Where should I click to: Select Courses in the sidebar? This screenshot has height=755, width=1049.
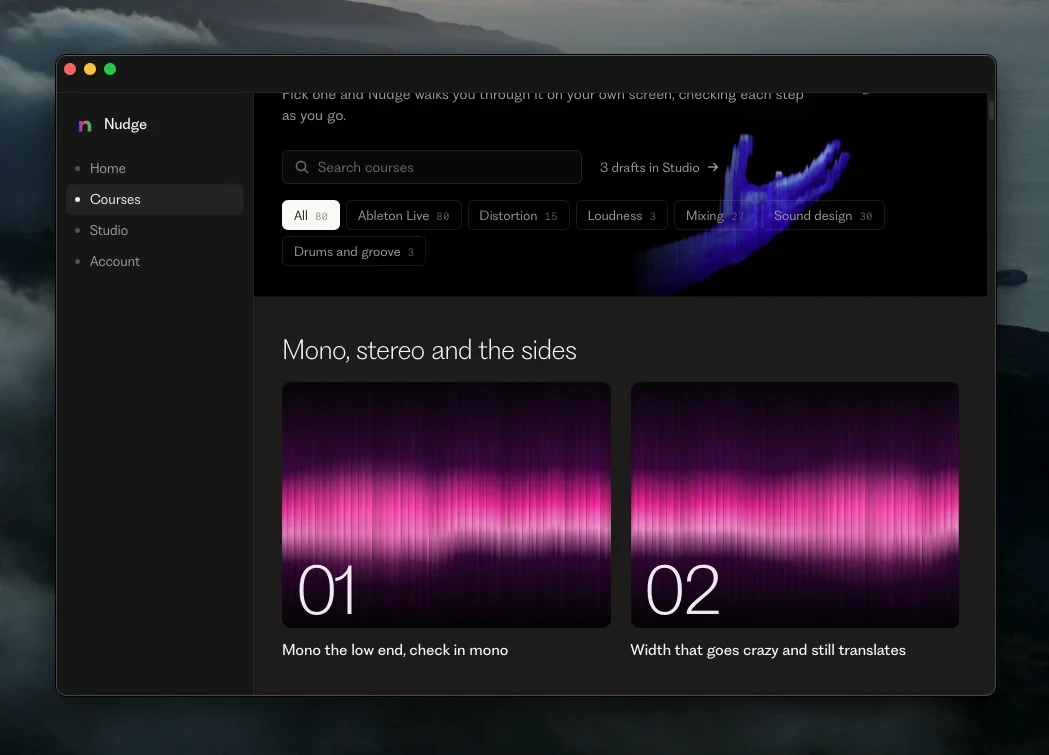[154, 199]
